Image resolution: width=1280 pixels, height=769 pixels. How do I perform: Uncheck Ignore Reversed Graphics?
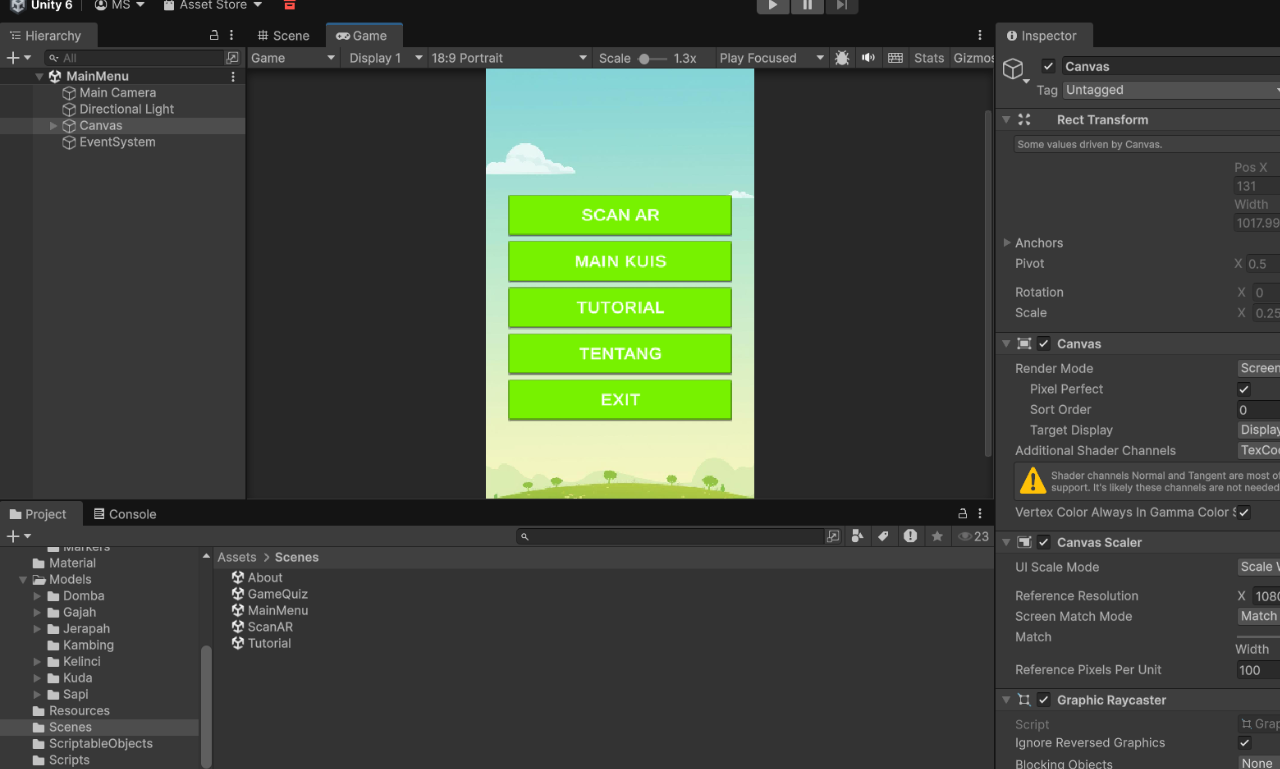click(1244, 743)
